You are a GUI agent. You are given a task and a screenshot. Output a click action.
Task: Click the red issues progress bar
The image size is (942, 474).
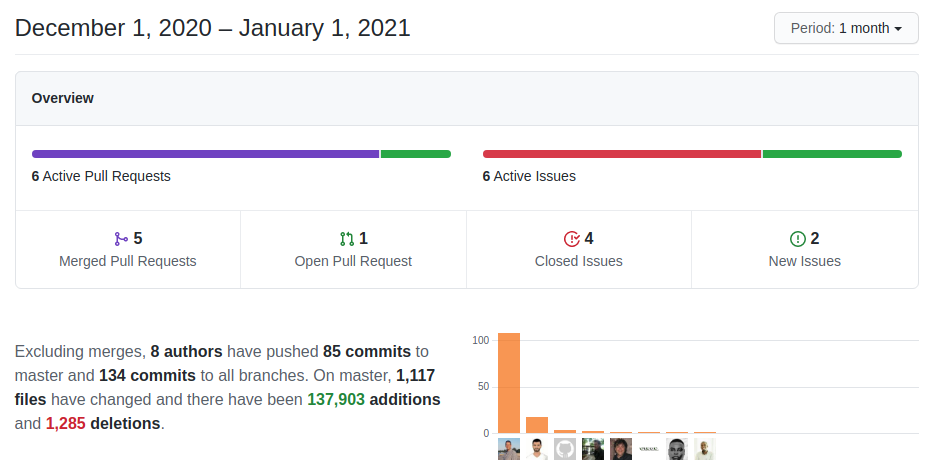point(621,154)
